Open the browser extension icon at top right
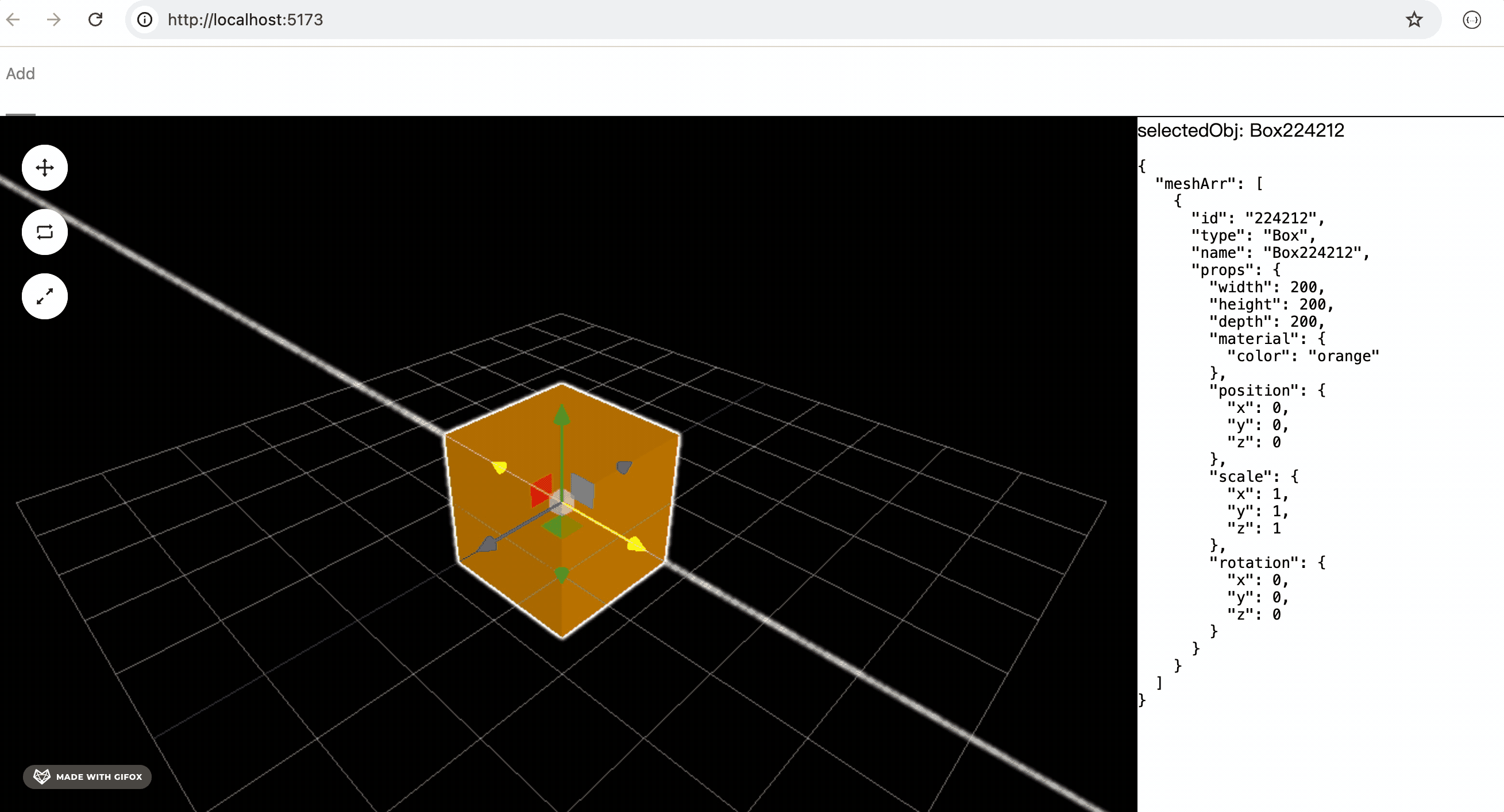This screenshot has height=812, width=1504. pyautogui.click(x=1471, y=20)
